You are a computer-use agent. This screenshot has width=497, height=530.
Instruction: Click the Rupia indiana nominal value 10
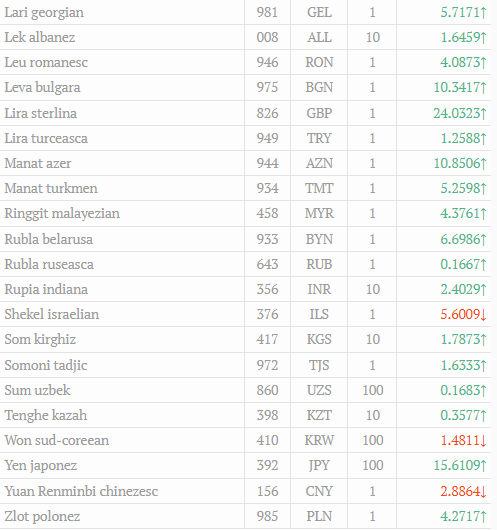(x=373, y=289)
